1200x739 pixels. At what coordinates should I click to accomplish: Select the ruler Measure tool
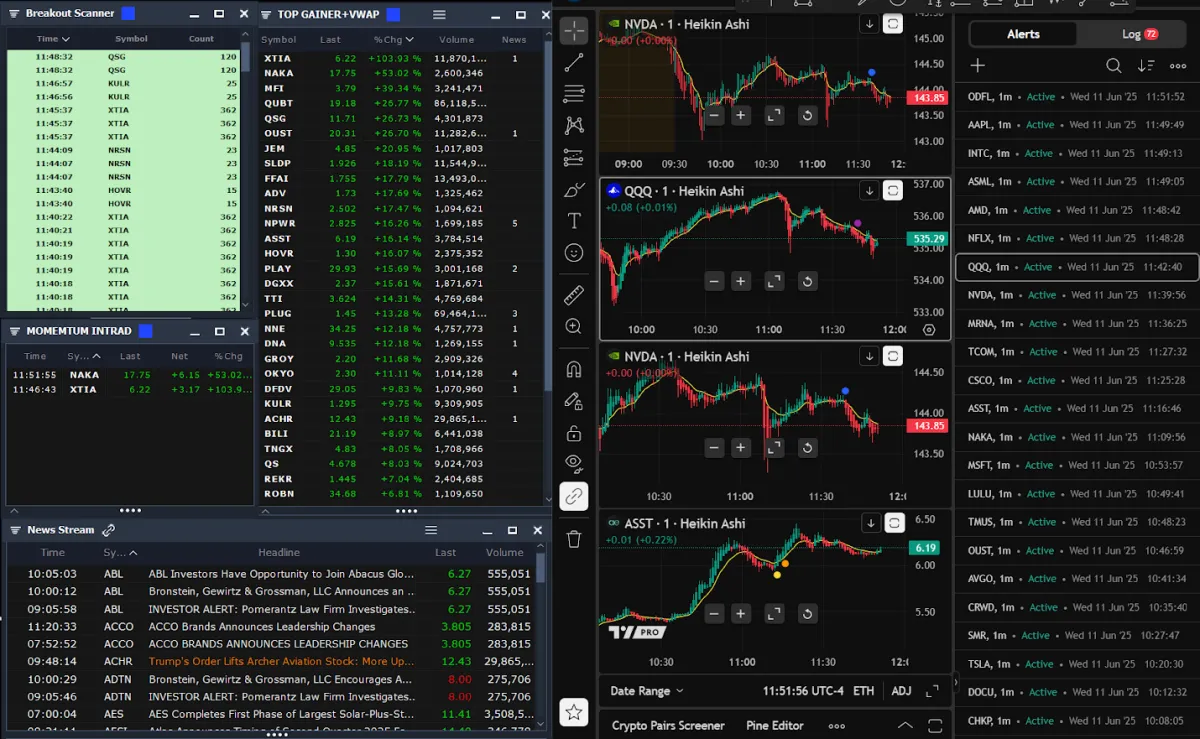(x=574, y=295)
